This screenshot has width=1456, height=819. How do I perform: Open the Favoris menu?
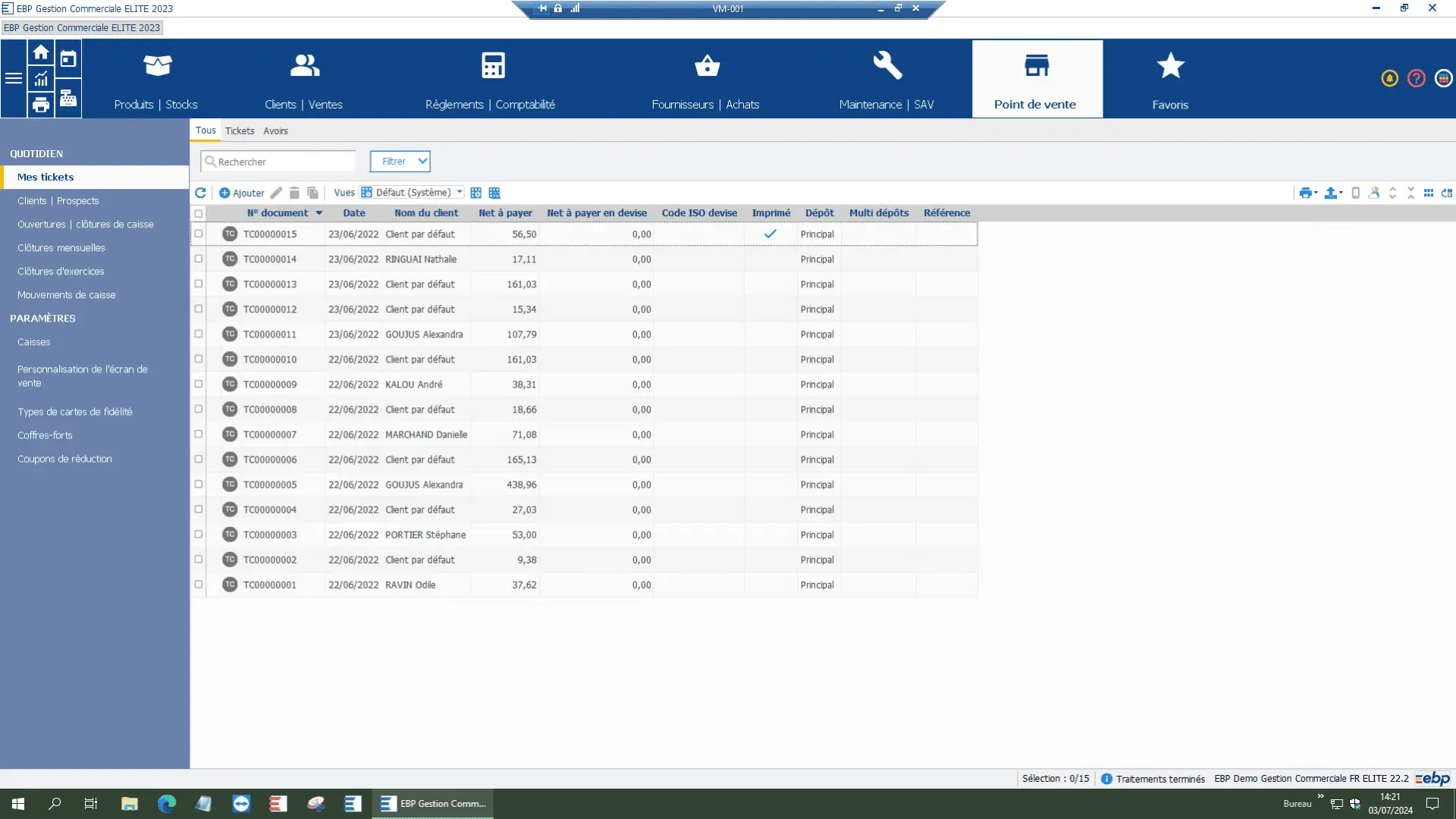click(x=1169, y=79)
